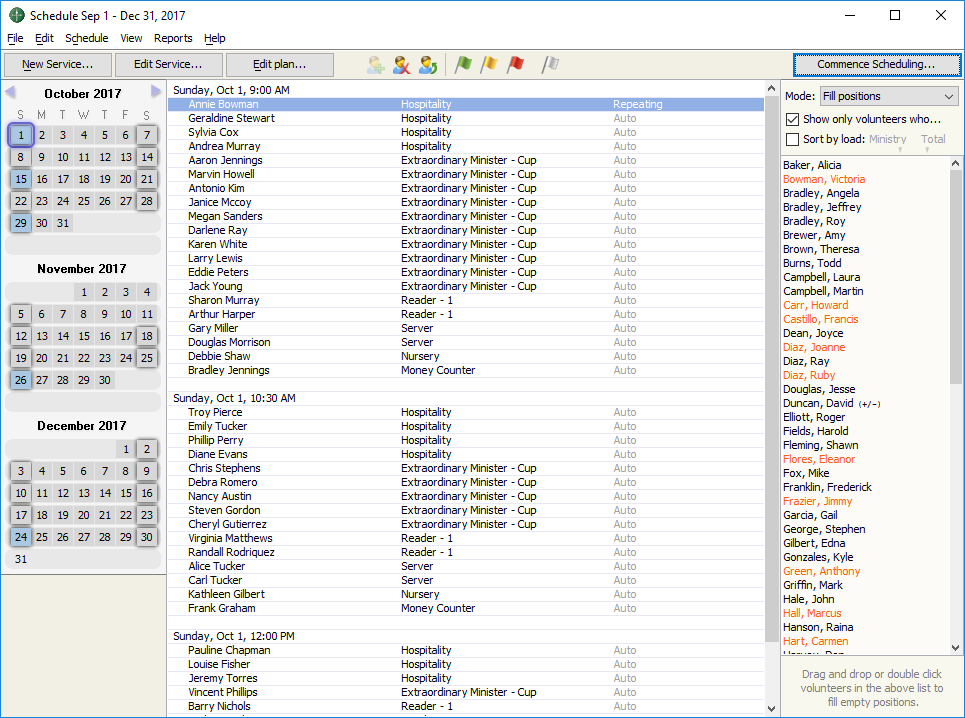Enable the 'Sort by load' checkbox
The height and width of the screenshot is (718, 965).
793,140
